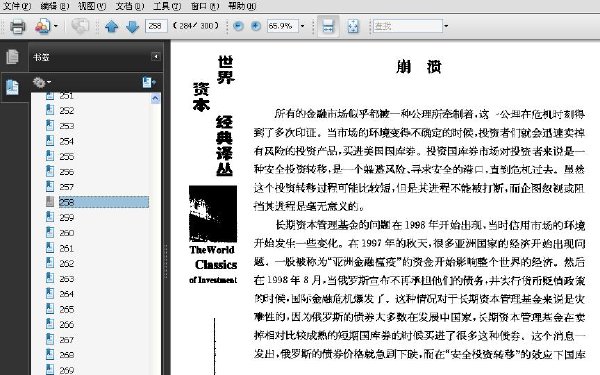
Task: Click the Print icon in toolbar
Action: pyautogui.click(x=18, y=26)
